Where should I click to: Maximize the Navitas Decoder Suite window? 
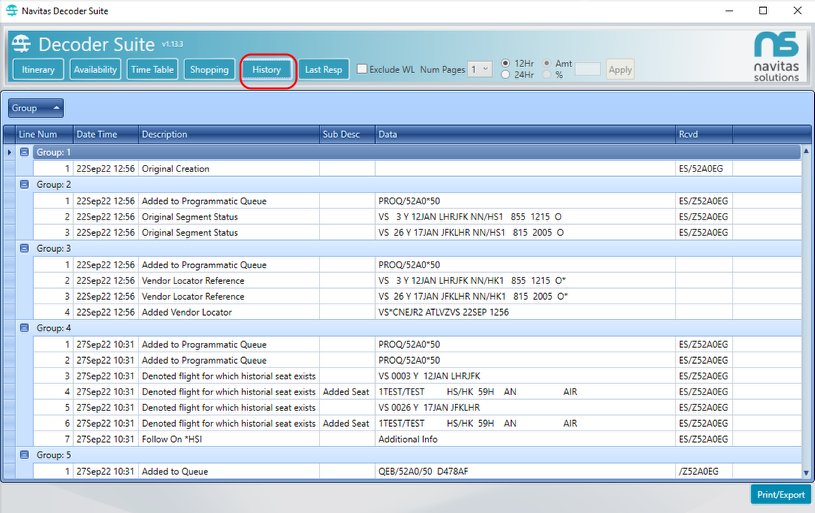(x=763, y=10)
